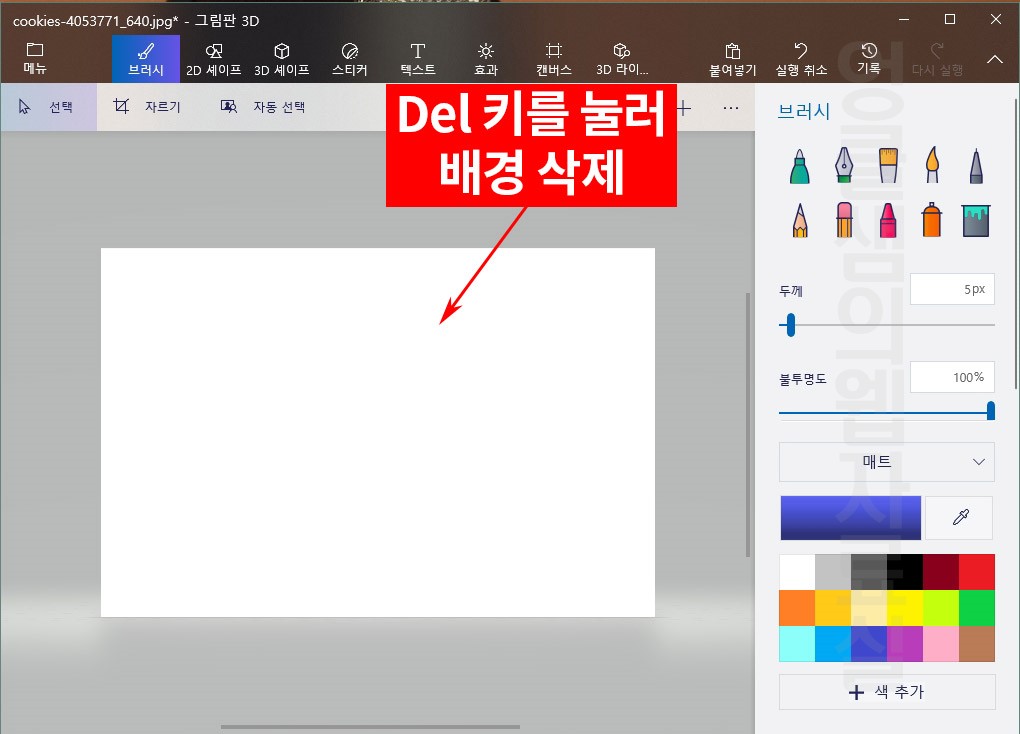1020x734 pixels.
Task: Toggle the 선택 (Select) tool on
Action: [x=49, y=106]
